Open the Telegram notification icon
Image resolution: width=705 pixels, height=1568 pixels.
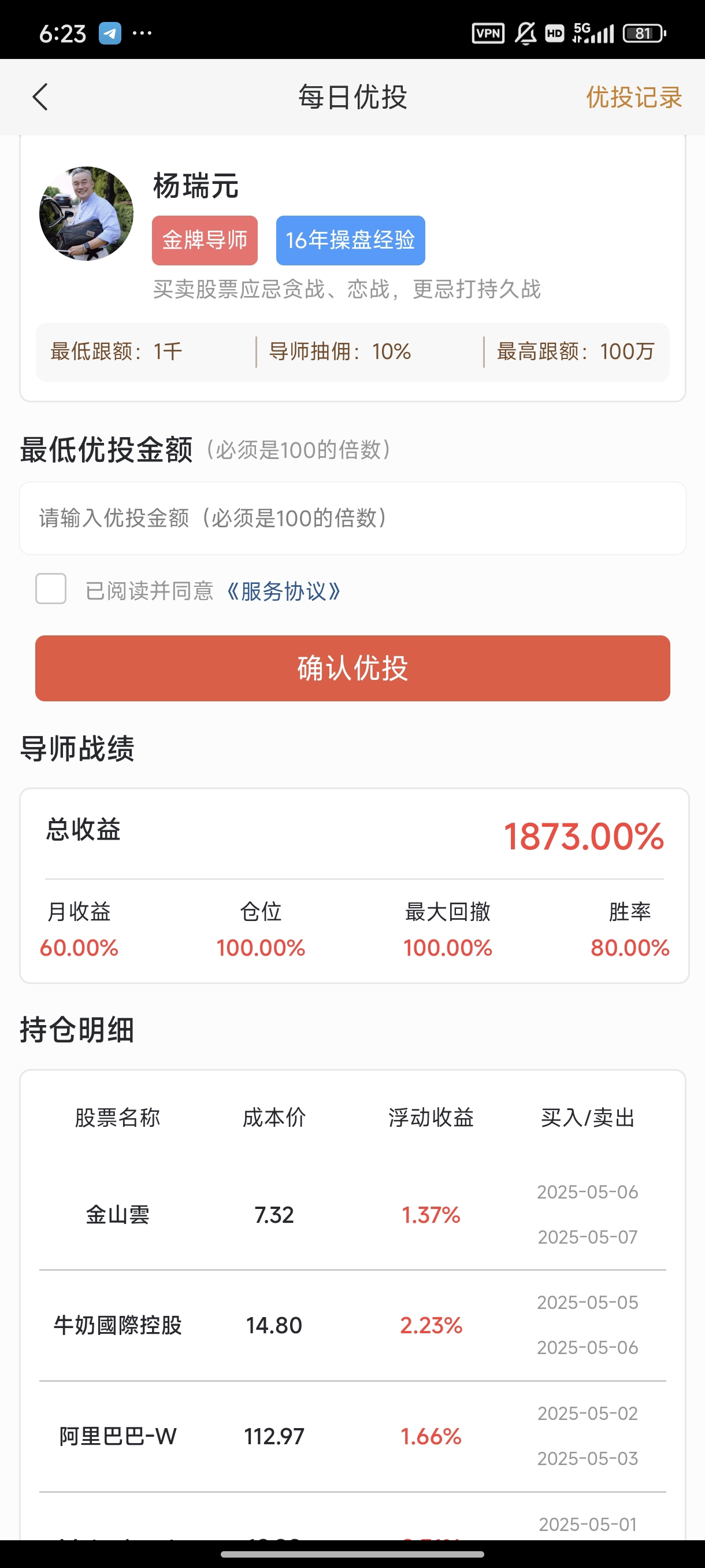coord(110,33)
